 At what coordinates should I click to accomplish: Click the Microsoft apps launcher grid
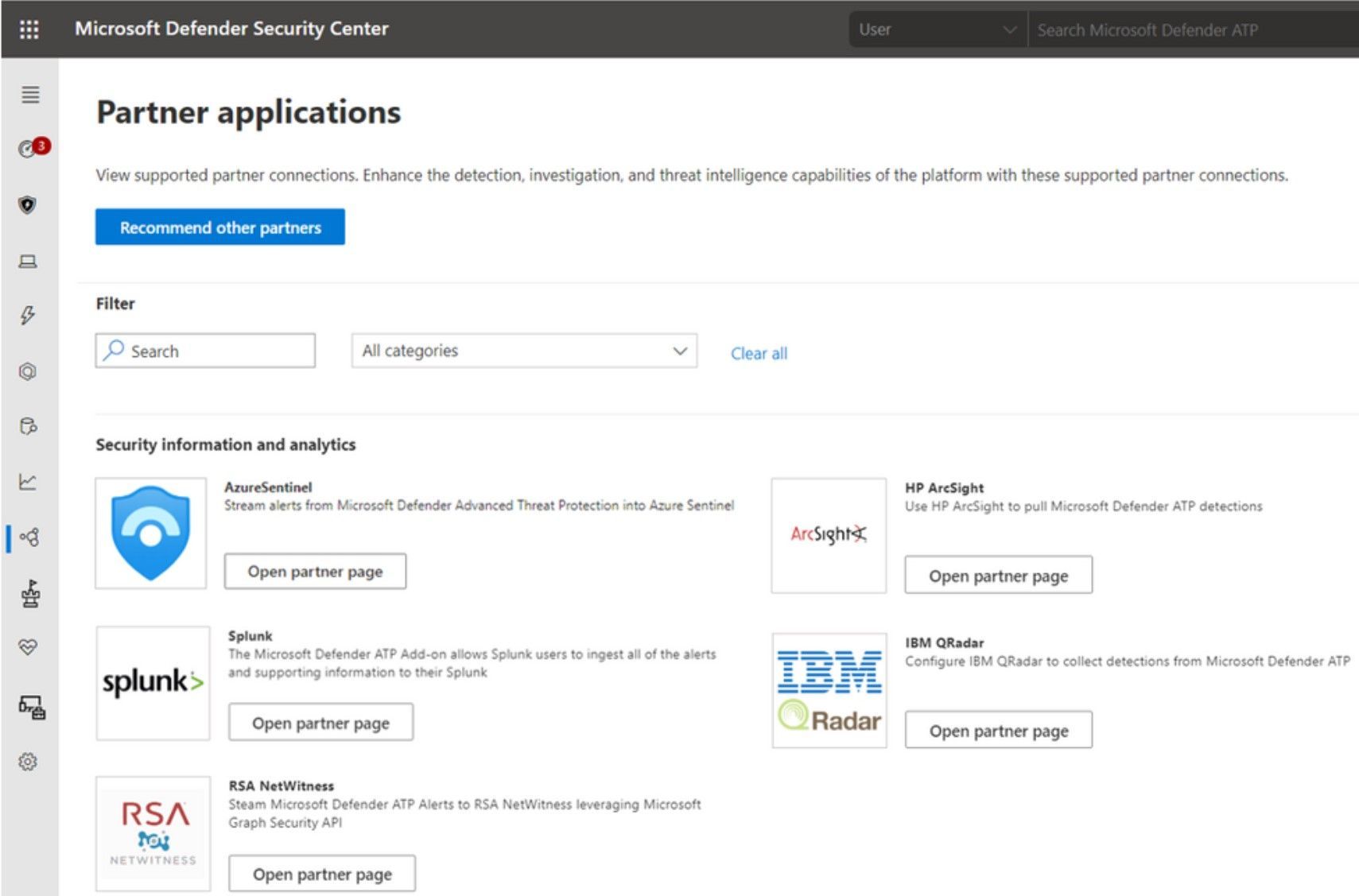[29, 29]
